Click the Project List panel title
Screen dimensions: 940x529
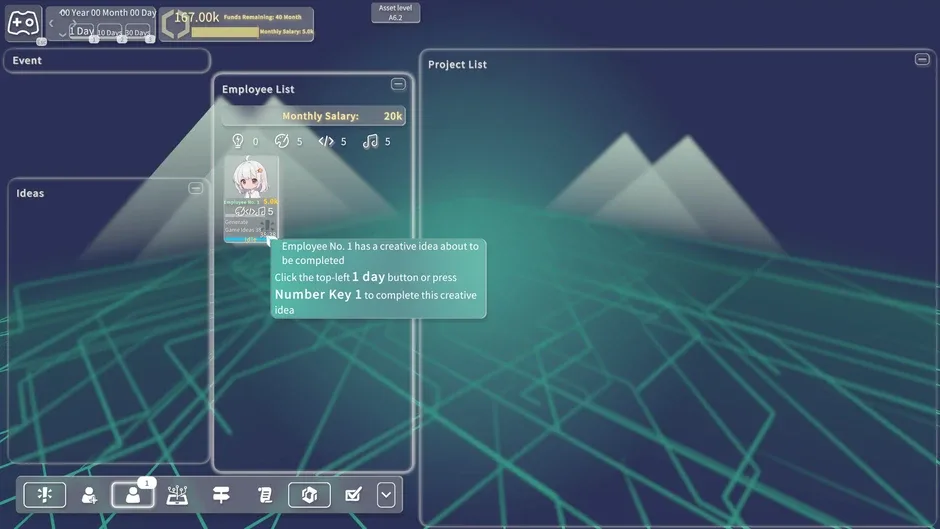click(x=457, y=64)
